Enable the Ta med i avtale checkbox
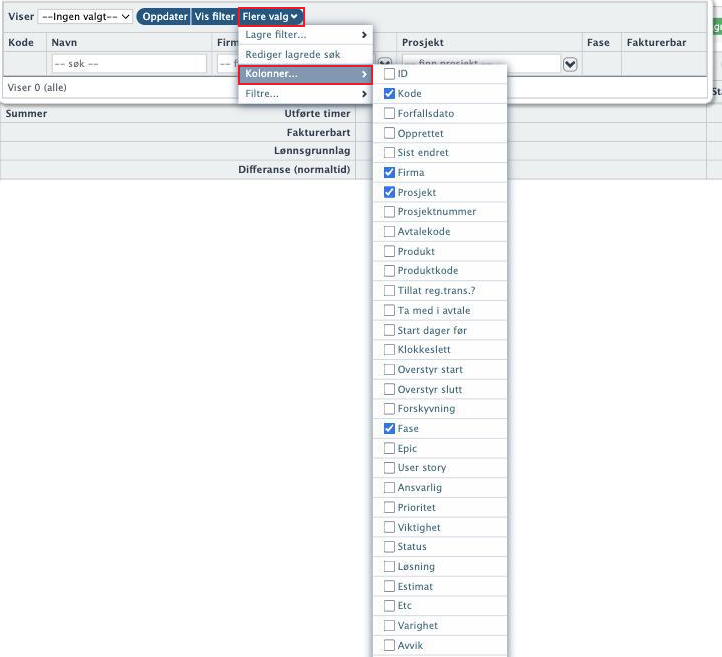 click(x=390, y=310)
